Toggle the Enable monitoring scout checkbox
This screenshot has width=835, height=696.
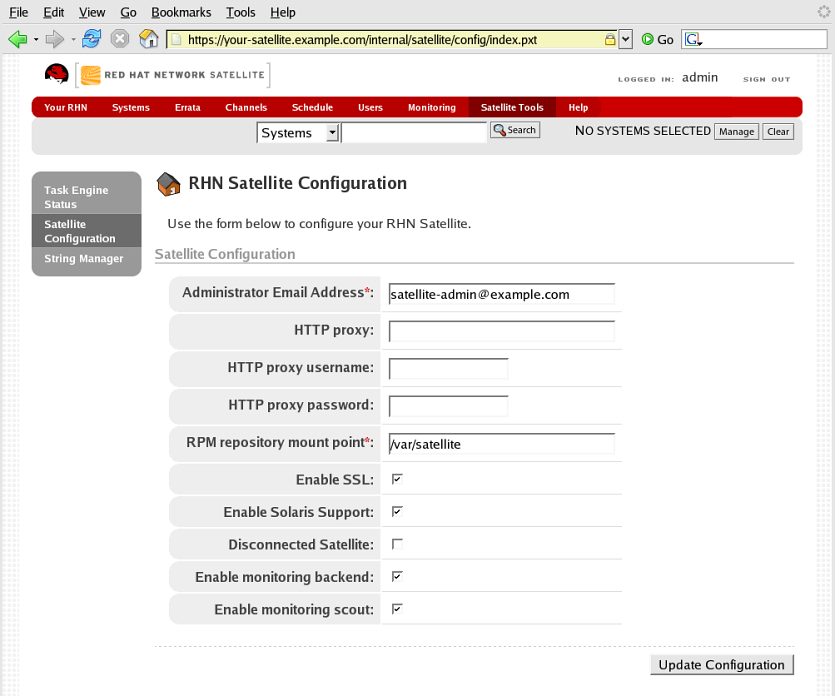click(x=397, y=609)
